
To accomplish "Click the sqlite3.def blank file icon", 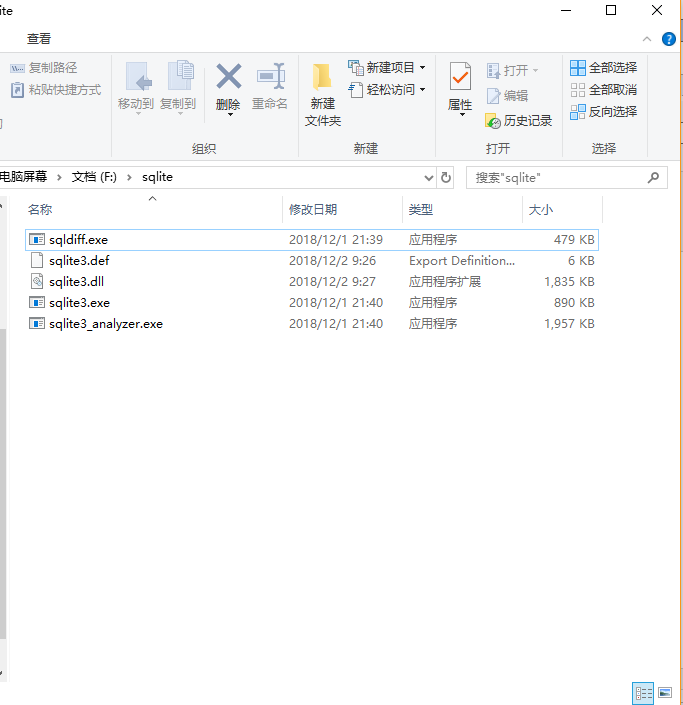I will click(x=36, y=260).
